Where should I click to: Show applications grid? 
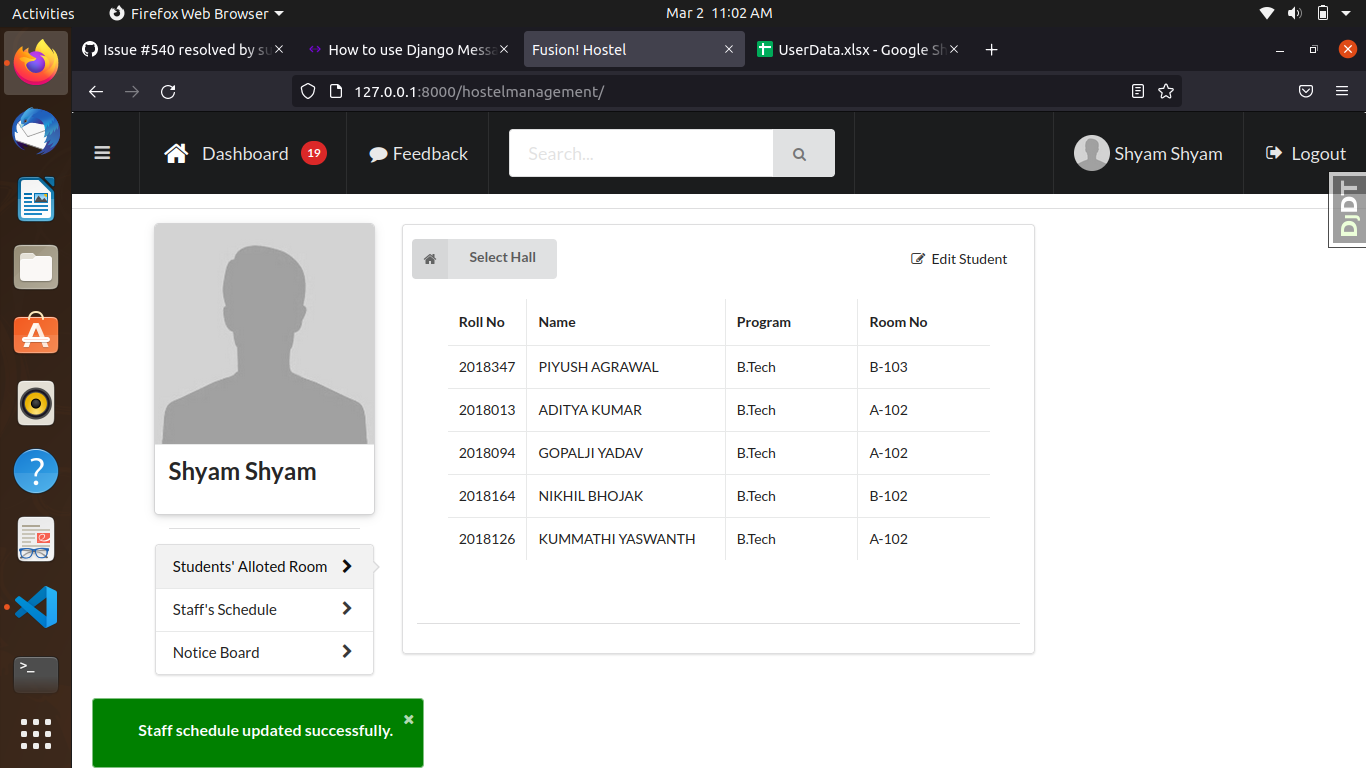36,734
